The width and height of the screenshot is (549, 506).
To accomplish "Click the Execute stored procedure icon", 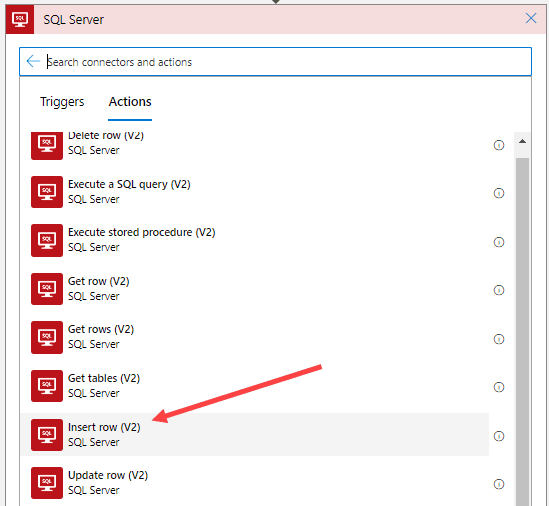I will coord(47,240).
